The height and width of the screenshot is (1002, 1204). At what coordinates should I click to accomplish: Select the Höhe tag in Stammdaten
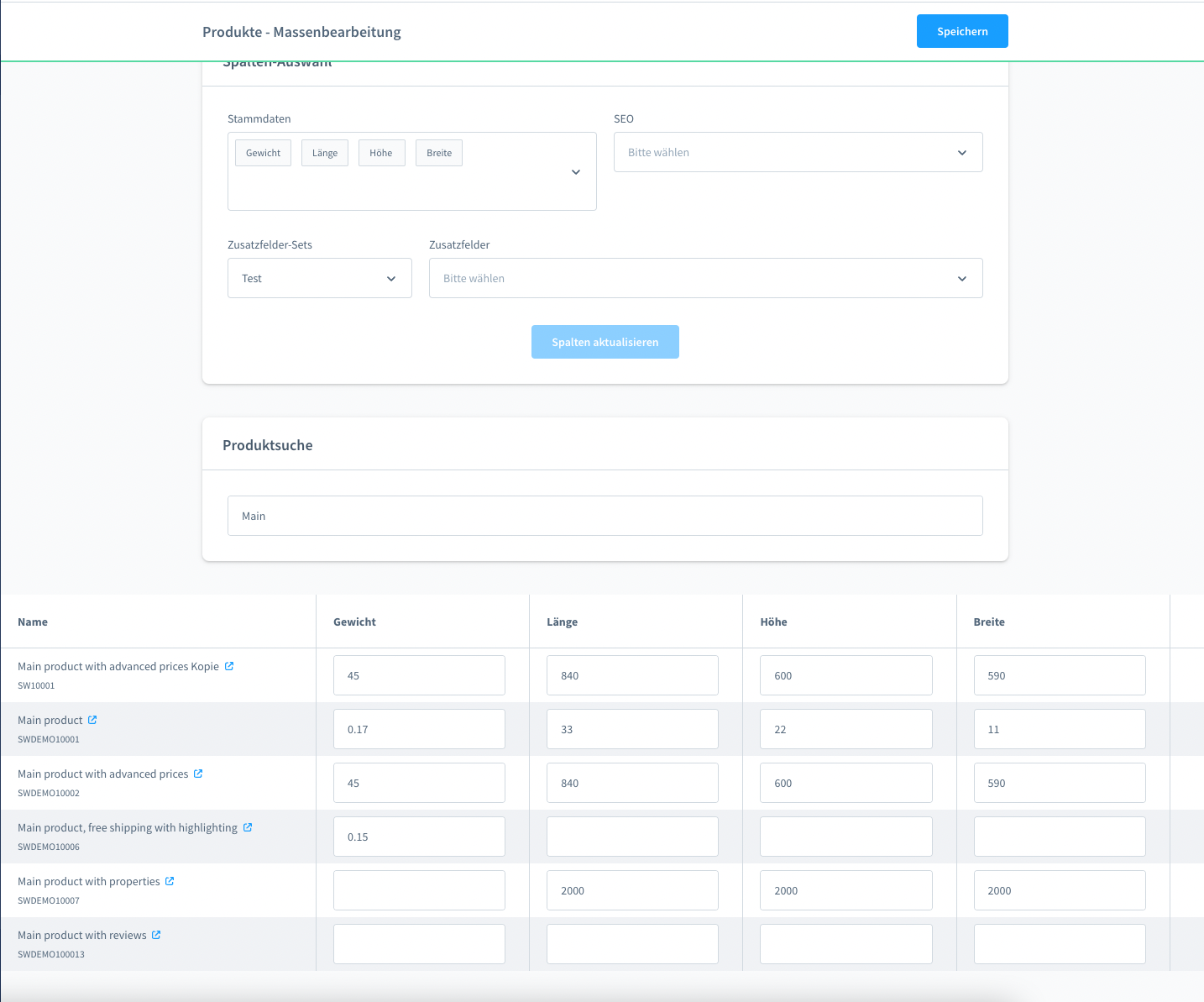click(x=381, y=153)
